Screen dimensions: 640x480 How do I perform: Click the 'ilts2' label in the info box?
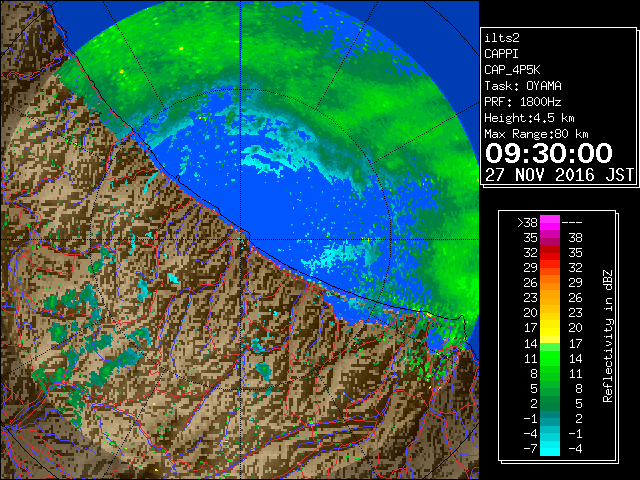click(502, 38)
